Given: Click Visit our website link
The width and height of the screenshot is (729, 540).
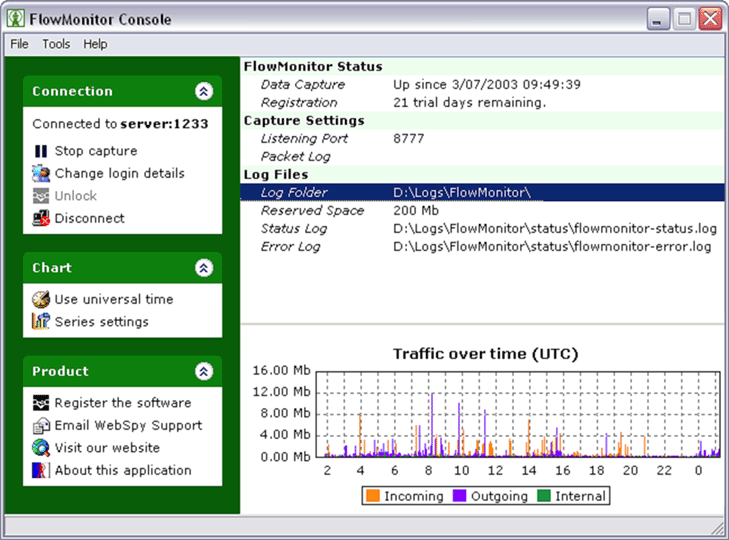Looking at the screenshot, I should point(107,447).
